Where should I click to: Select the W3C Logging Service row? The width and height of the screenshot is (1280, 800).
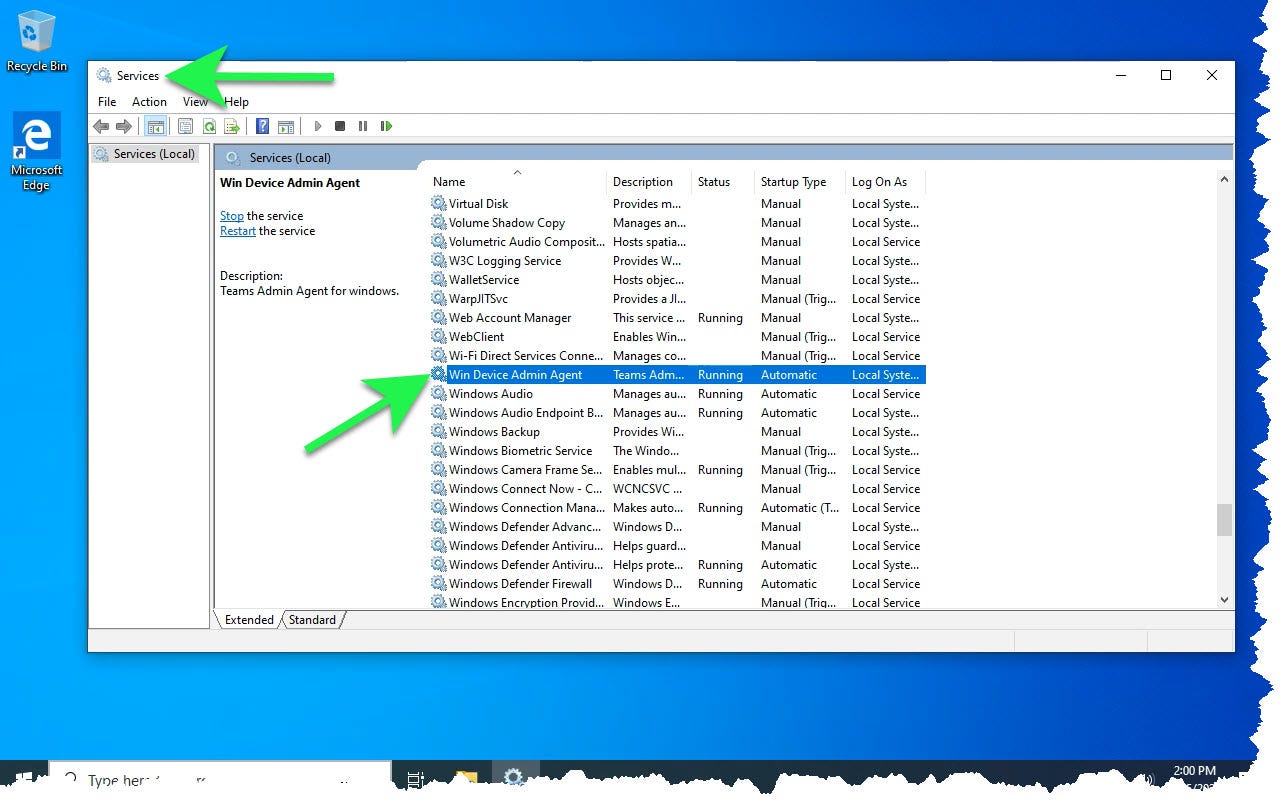point(677,260)
